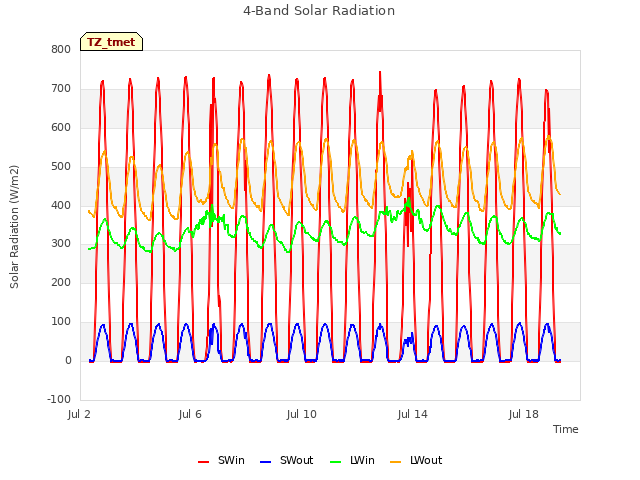640x480 pixels.
Task: Click the 0 y-axis value
Action: (68, 360)
